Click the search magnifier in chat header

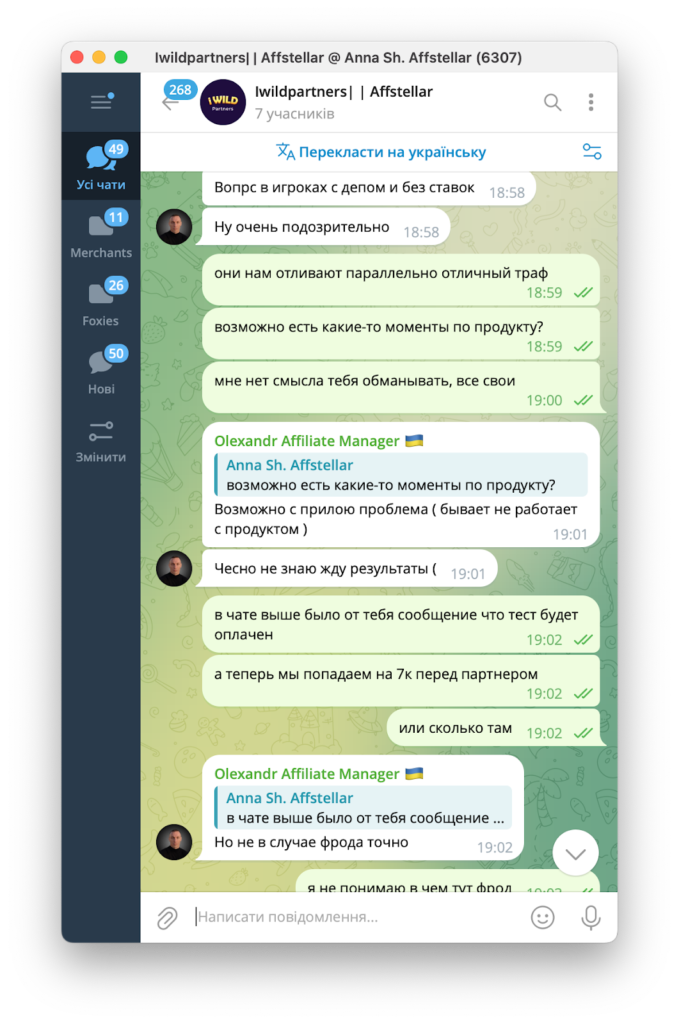point(552,102)
